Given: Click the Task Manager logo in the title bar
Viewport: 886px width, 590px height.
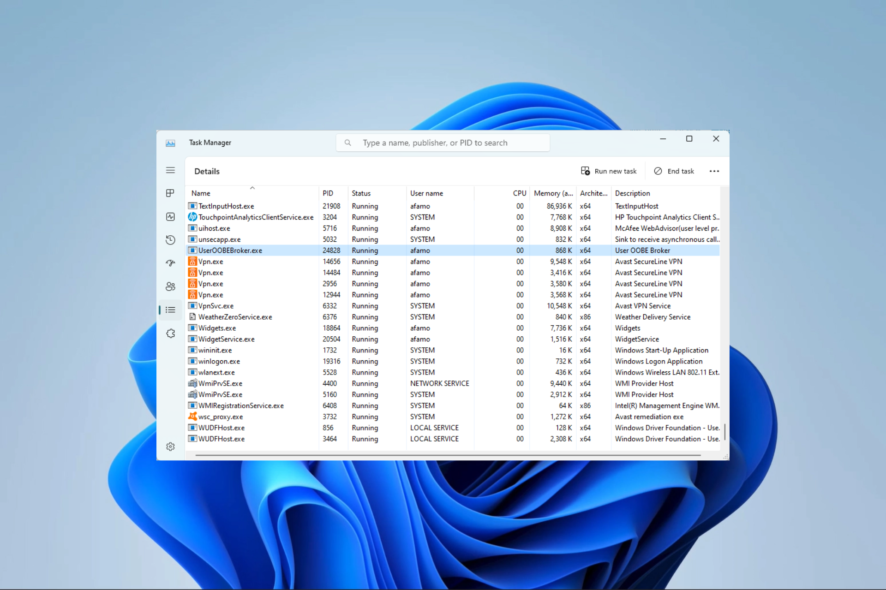Looking at the screenshot, I should [170, 142].
